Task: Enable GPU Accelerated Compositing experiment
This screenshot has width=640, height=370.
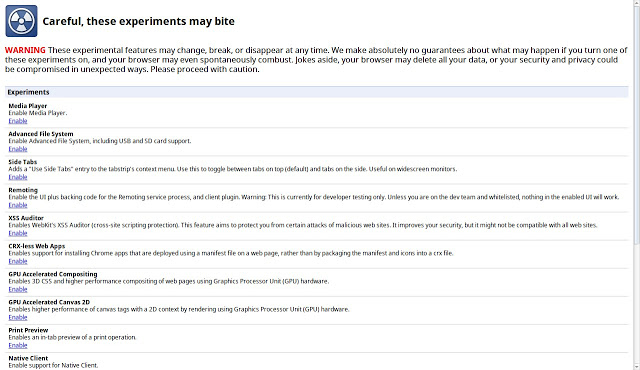Action: pyautogui.click(x=18, y=290)
